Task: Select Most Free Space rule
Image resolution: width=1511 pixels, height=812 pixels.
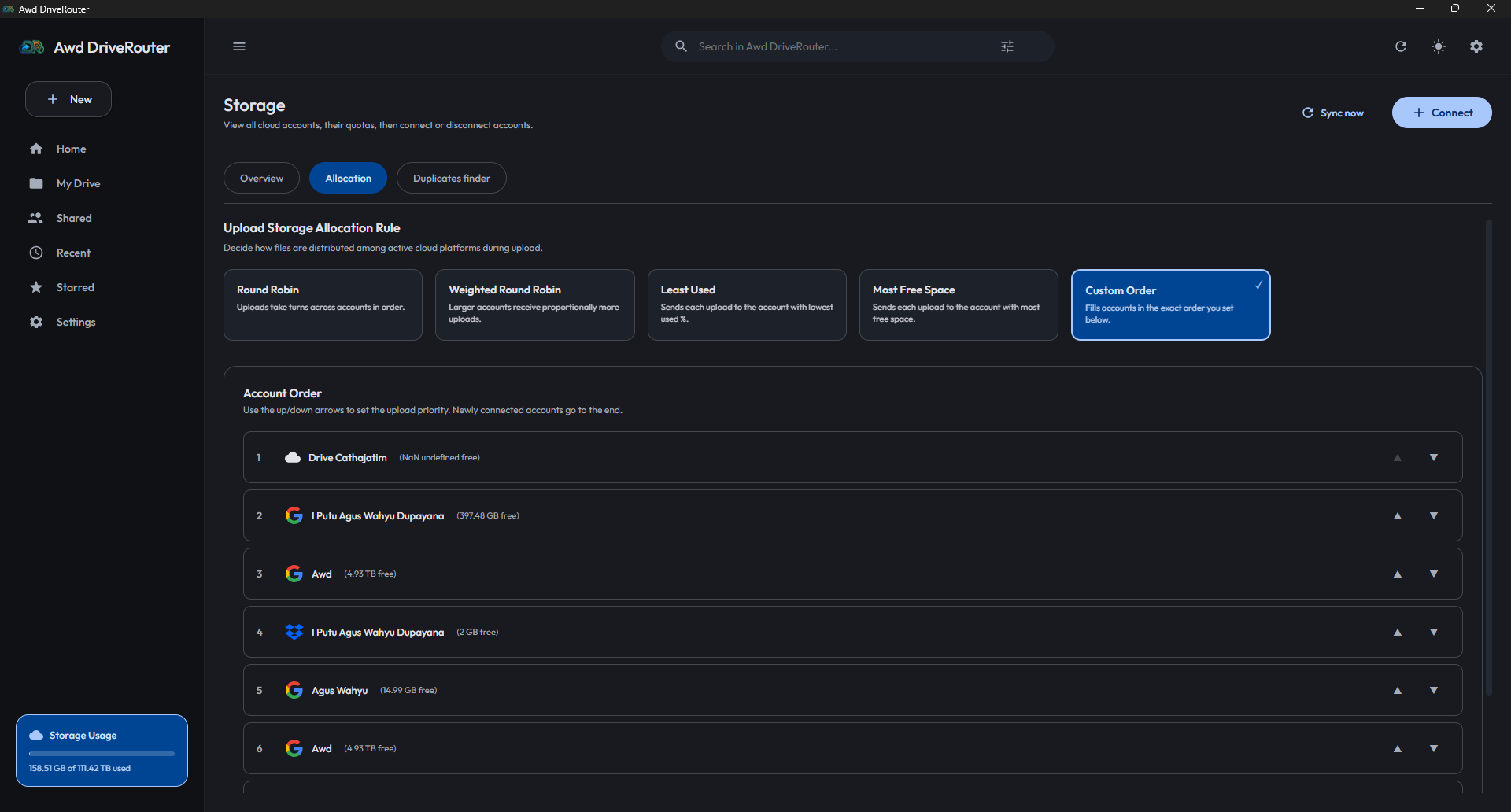Action: pos(959,304)
